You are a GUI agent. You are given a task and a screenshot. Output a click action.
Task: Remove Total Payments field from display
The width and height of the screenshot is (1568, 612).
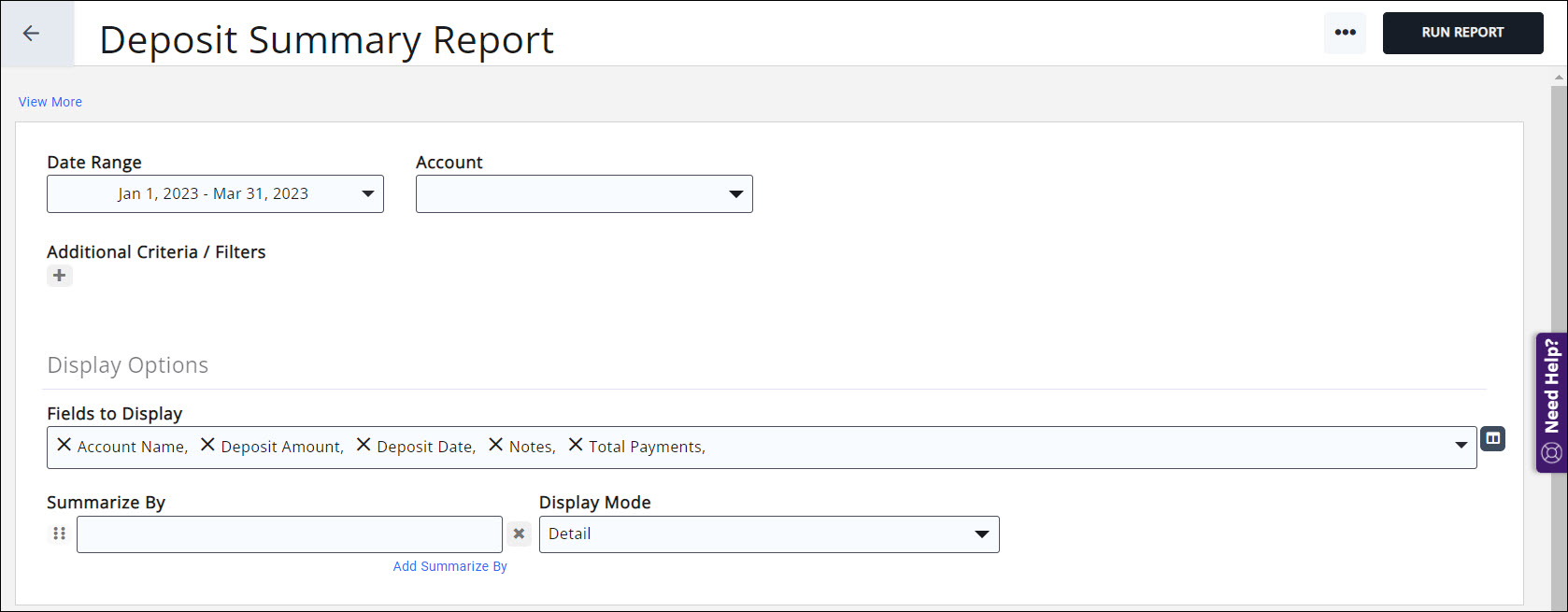coord(576,445)
